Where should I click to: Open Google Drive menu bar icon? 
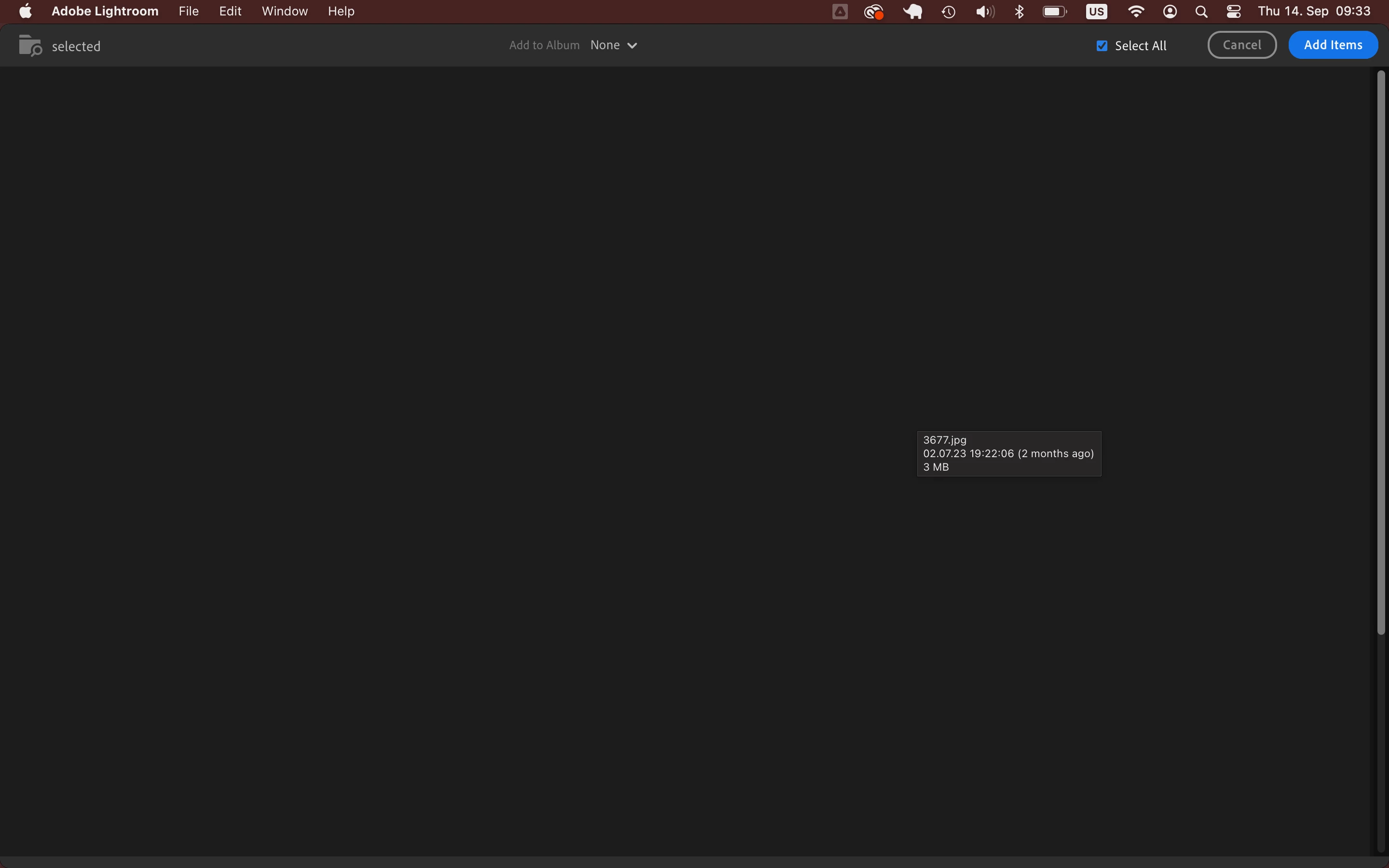point(840,12)
